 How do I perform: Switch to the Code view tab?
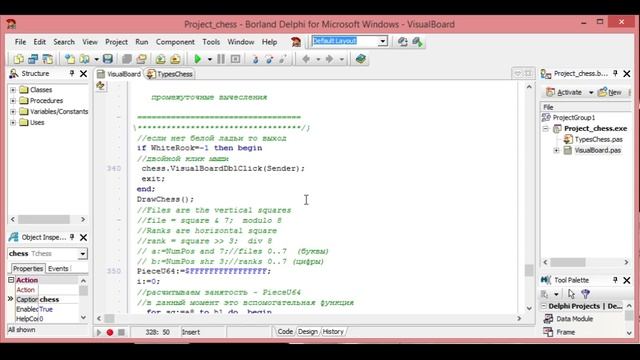(x=285, y=332)
